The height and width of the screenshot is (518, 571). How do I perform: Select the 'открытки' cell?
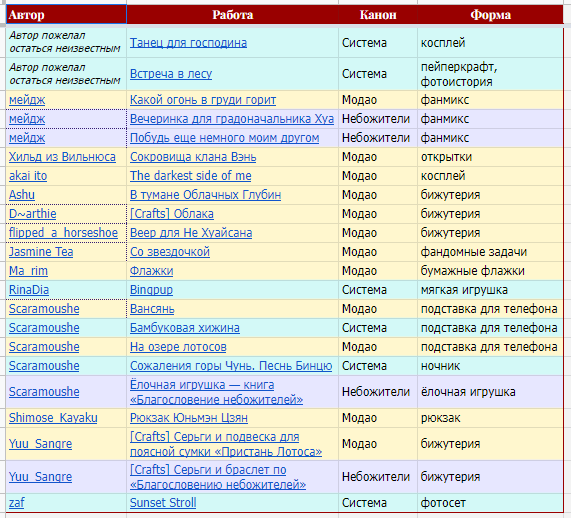tap(490, 157)
